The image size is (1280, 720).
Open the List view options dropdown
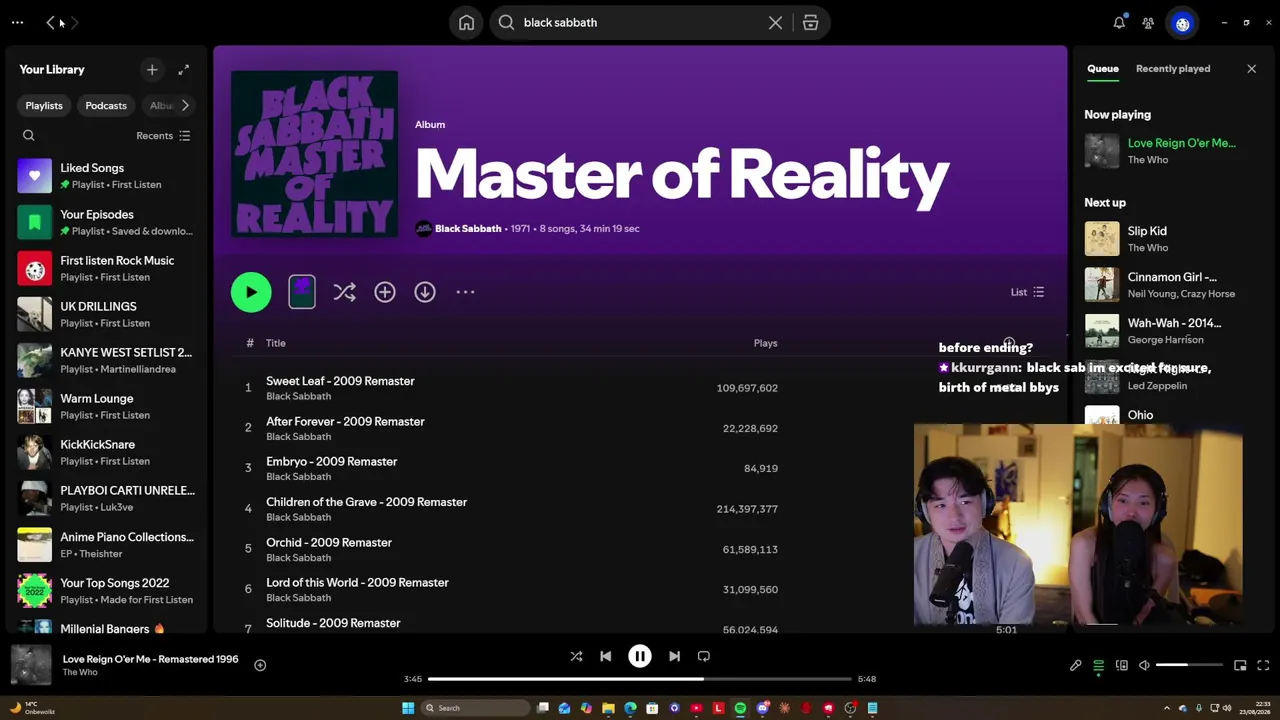click(1027, 292)
